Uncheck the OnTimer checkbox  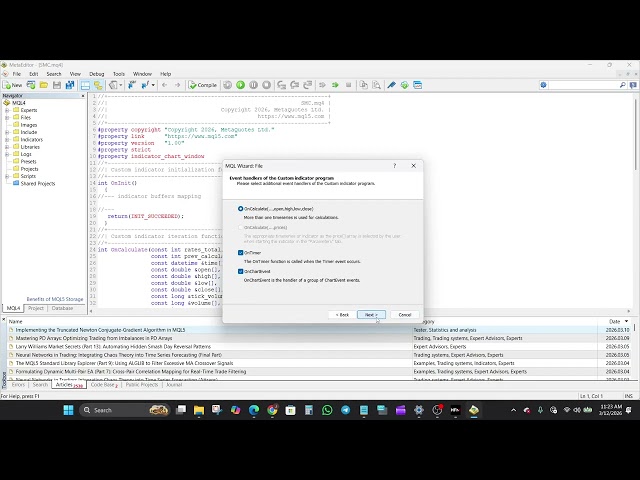[240, 253]
